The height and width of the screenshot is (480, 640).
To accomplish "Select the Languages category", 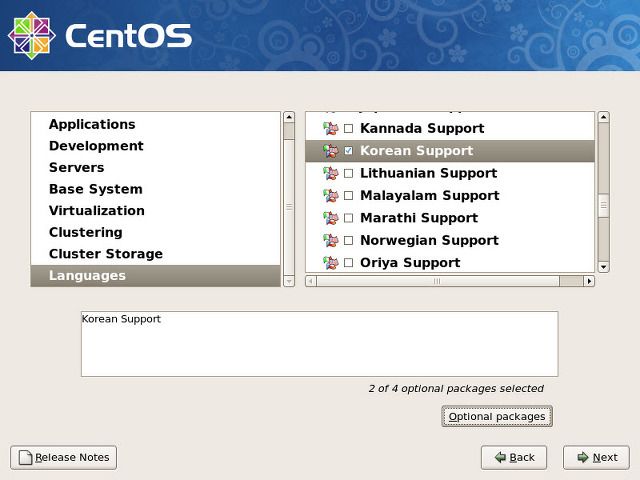I will click(156, 276).
